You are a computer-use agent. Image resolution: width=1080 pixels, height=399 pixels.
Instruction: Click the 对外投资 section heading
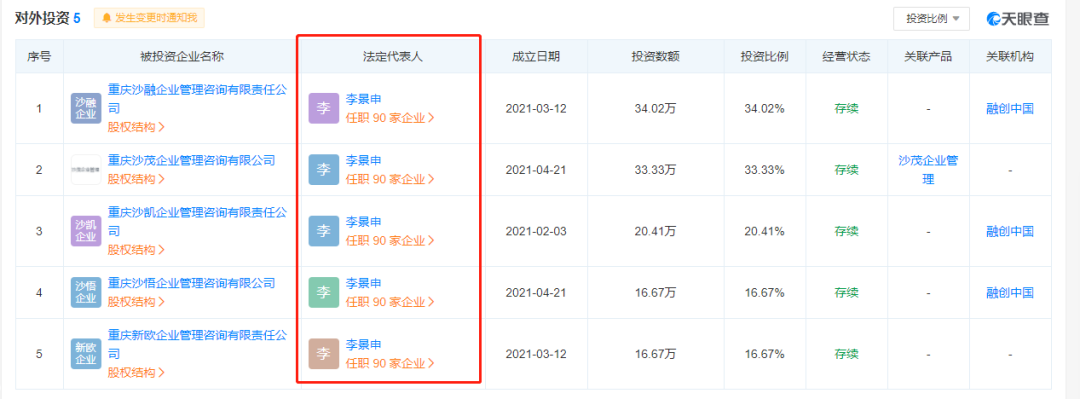(x=42, y=19)
